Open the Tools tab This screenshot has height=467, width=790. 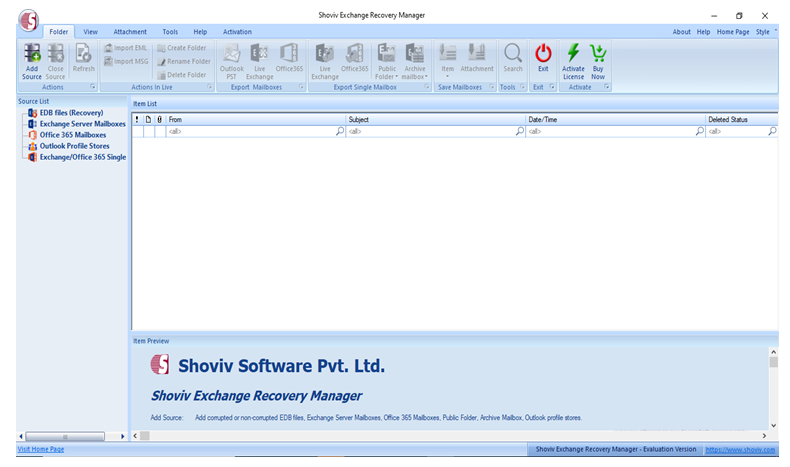[x=170, y=32]
